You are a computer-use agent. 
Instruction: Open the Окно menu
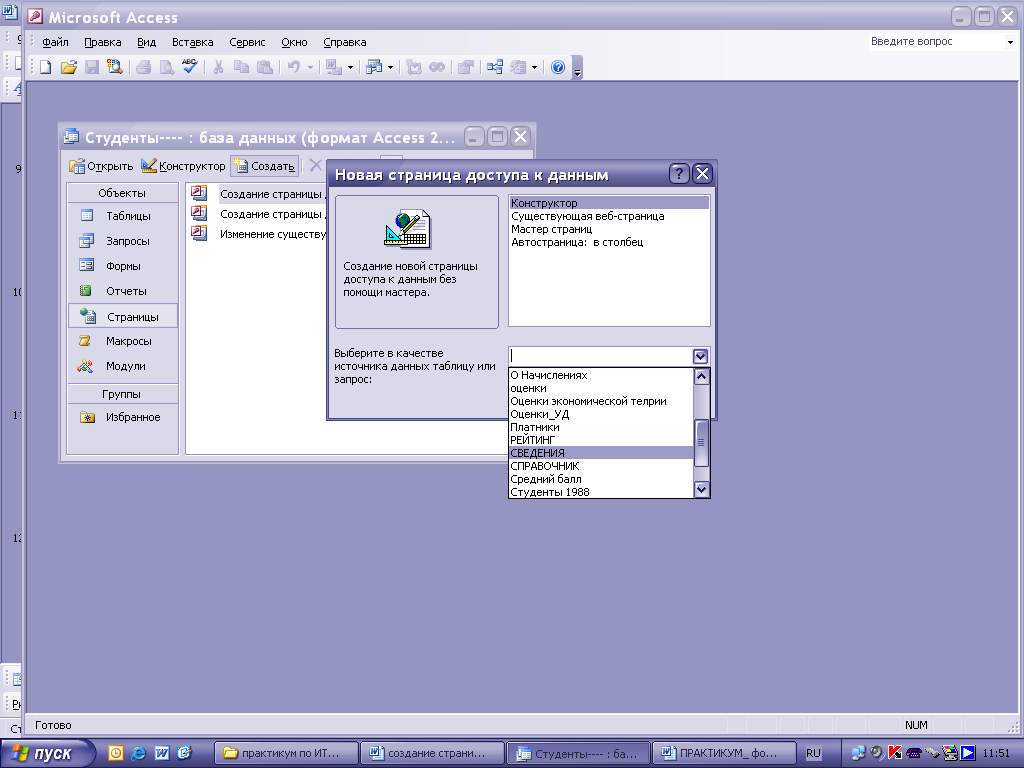click(294, 42)
